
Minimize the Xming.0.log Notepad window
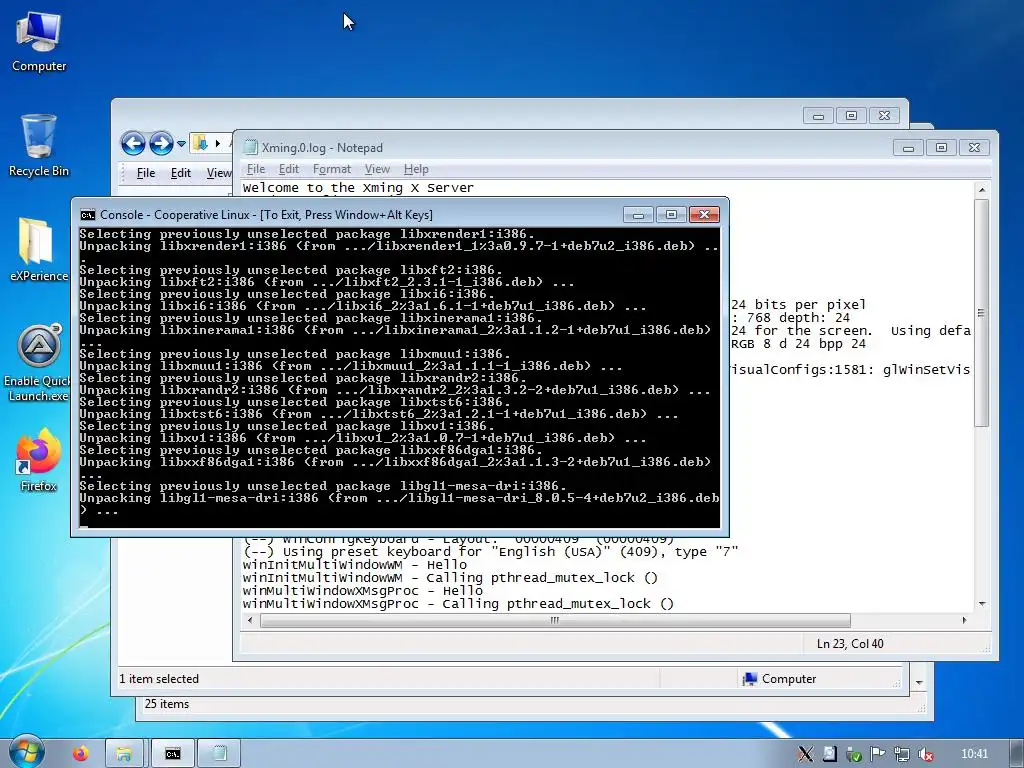coord(908,148)
